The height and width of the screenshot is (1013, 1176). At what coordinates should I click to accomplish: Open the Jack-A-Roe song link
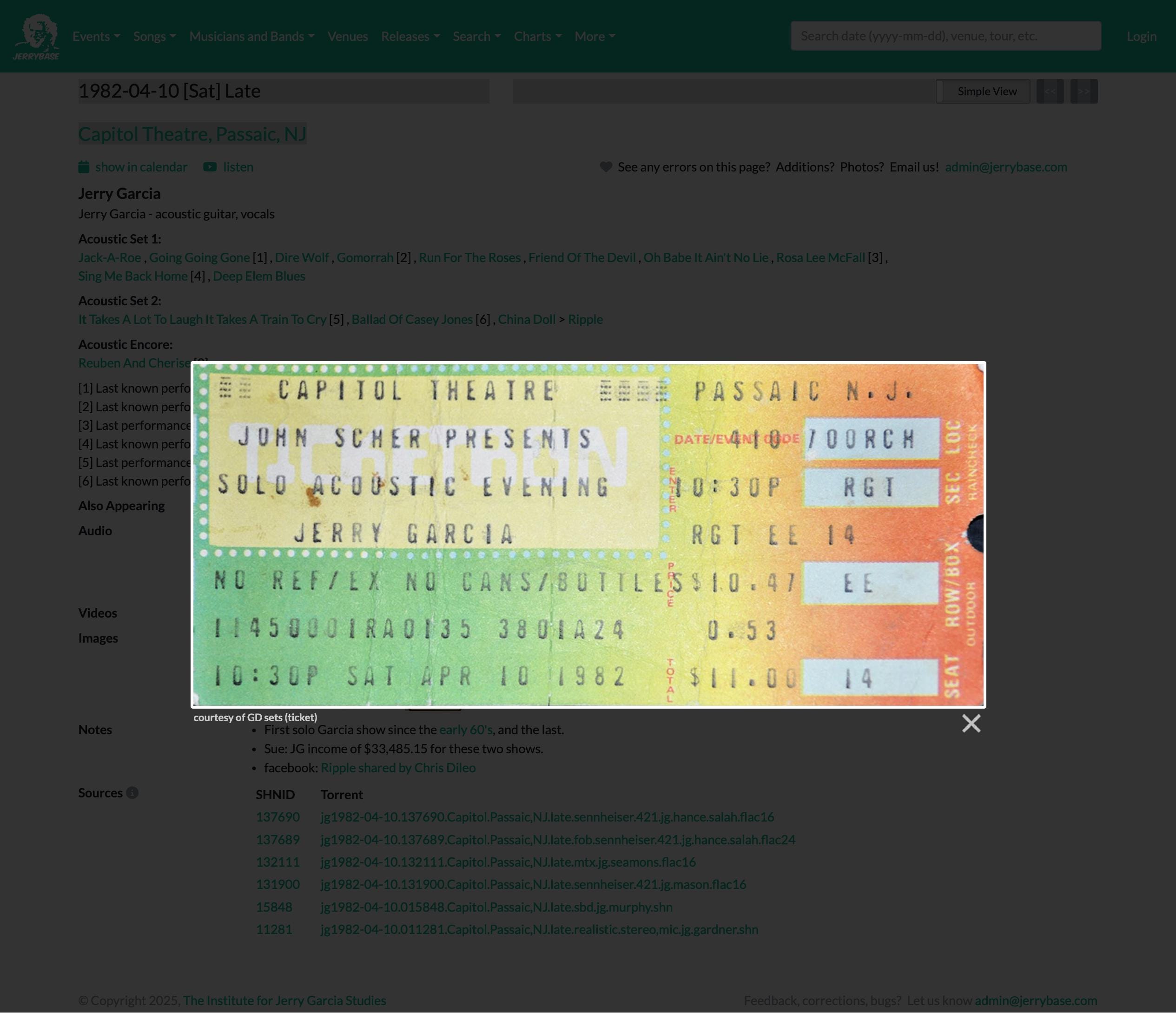(110, 257)
